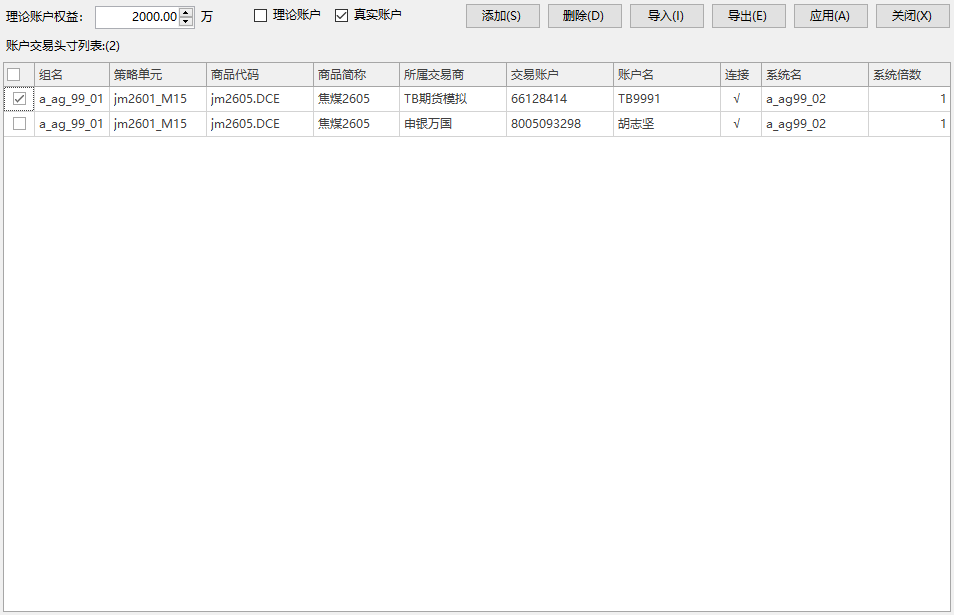Sort by 组名 column header
This screenshot has height=615, width=954.
pyautogui.click(x=71, y=75)
